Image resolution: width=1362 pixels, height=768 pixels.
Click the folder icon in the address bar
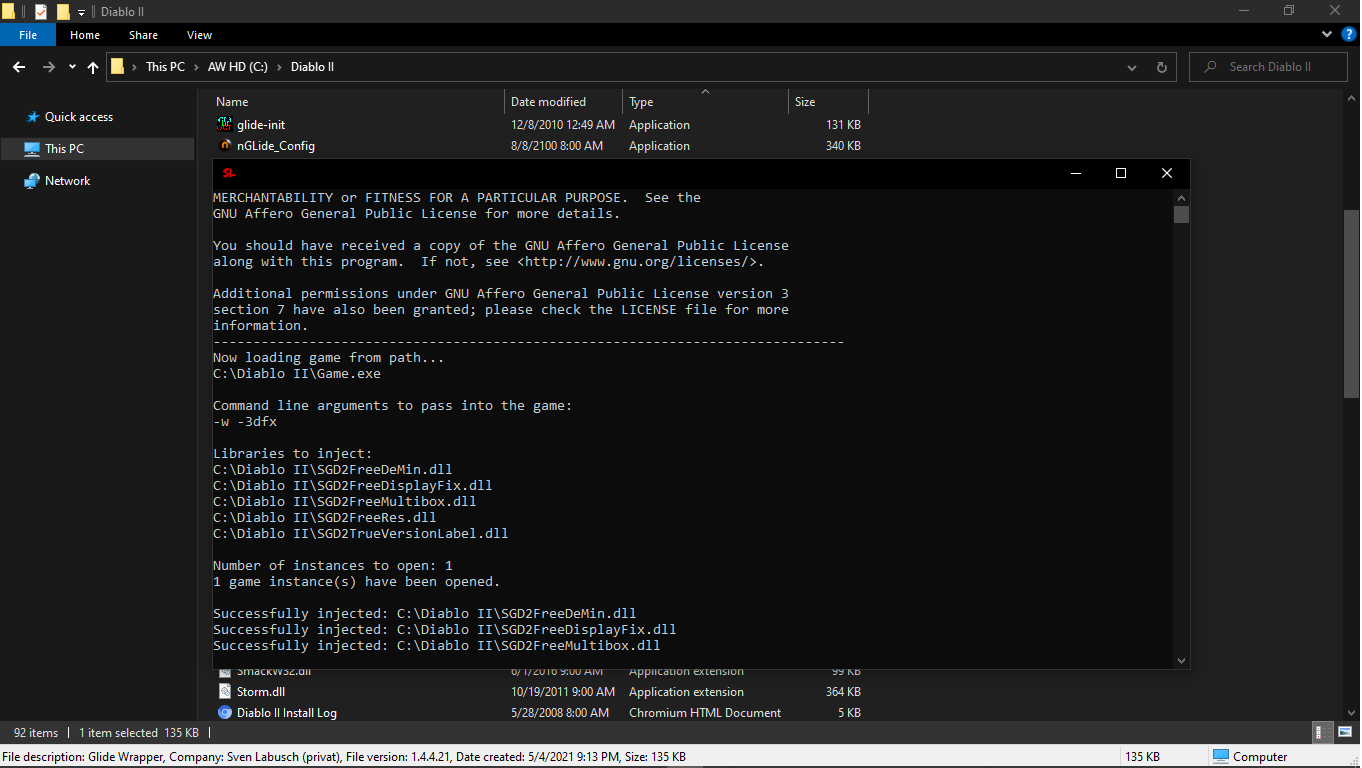pos(118,66)
